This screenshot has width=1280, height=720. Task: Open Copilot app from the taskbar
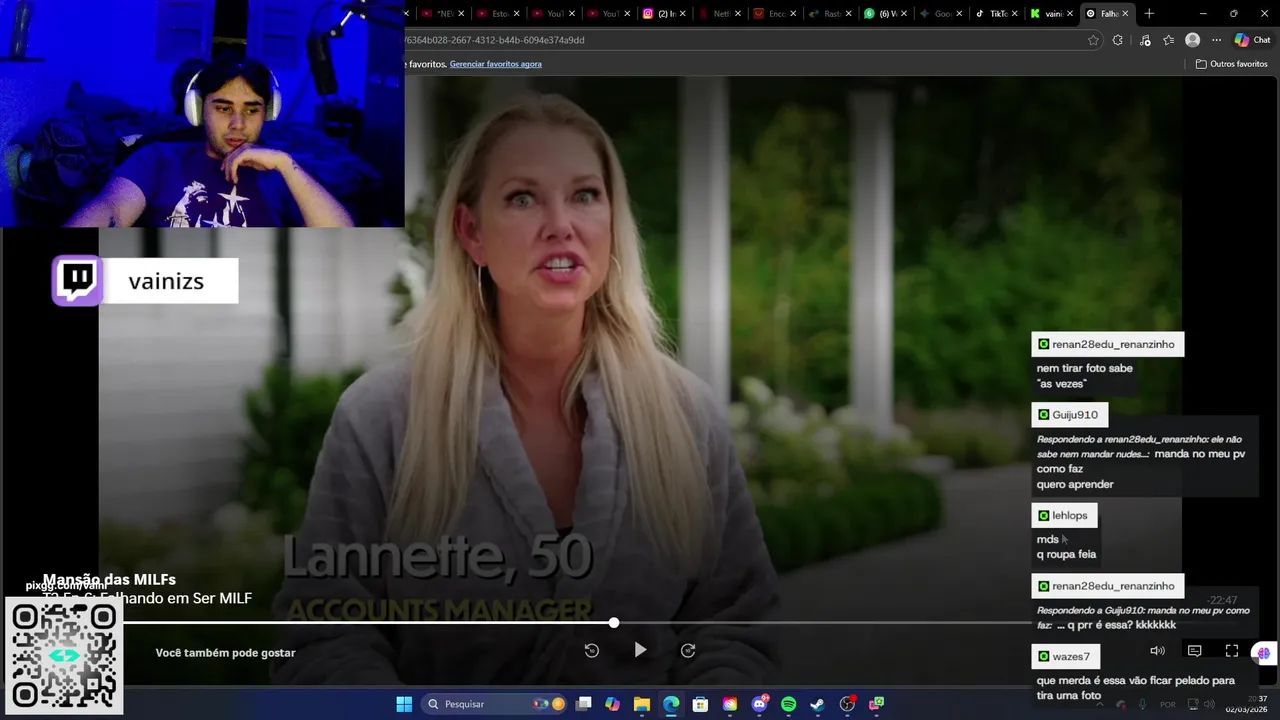[613, 704]
